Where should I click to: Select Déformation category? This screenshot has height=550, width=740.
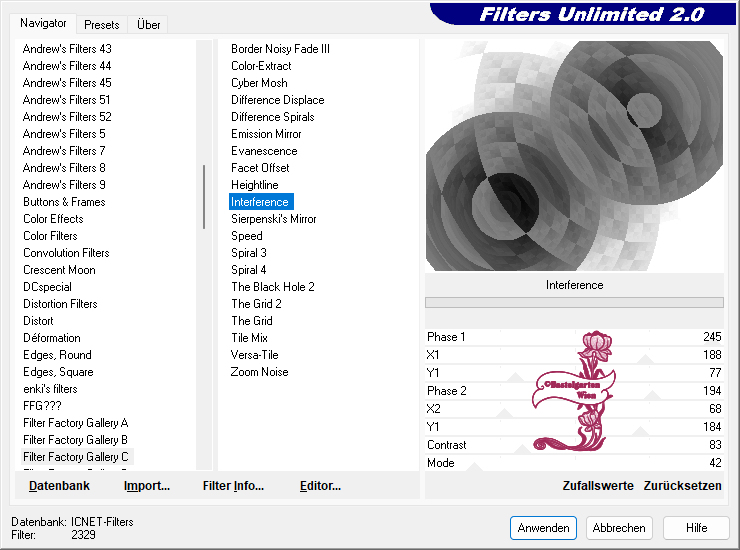pyautogui.click(x=52, y=338)
